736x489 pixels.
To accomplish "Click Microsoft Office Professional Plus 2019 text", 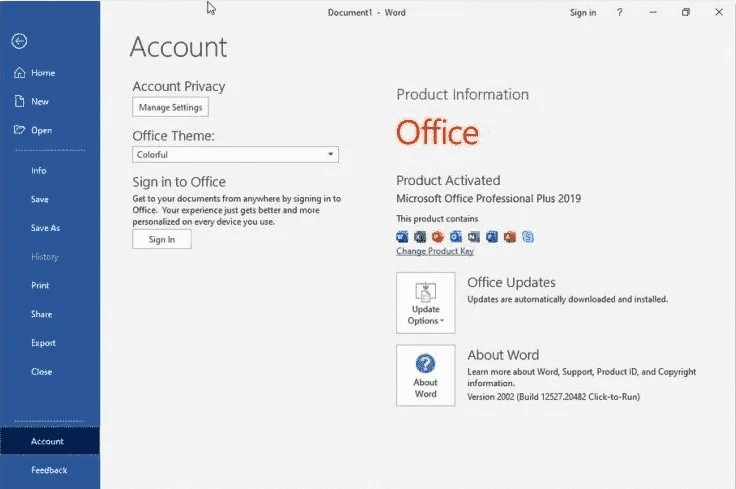I will tap(489, 199).
